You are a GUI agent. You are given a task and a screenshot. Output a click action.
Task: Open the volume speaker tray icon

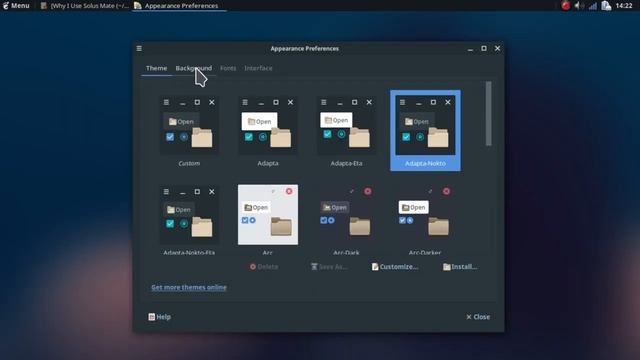pos(578,5)
